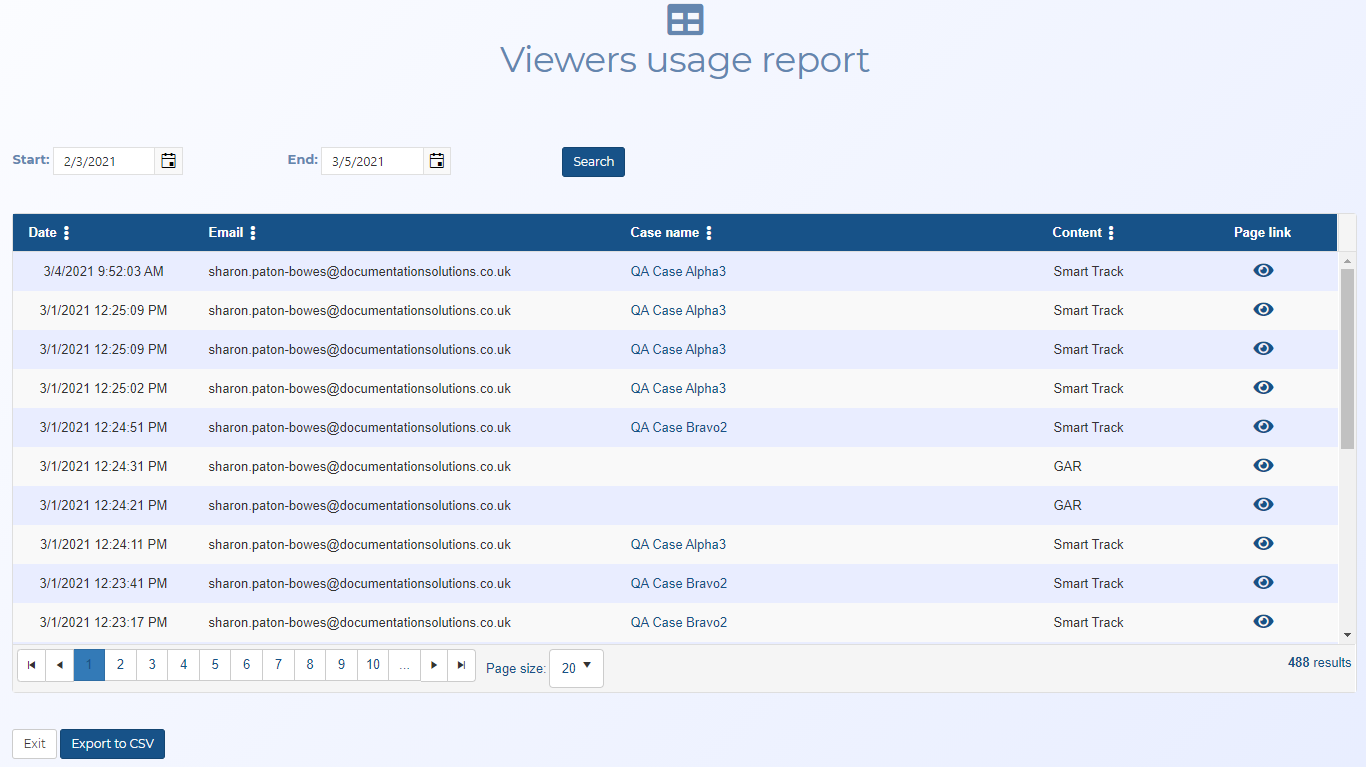Open the Start date calendar picker
The height and width of the screenshot is (767, 1366).
[x=169, y=161]
